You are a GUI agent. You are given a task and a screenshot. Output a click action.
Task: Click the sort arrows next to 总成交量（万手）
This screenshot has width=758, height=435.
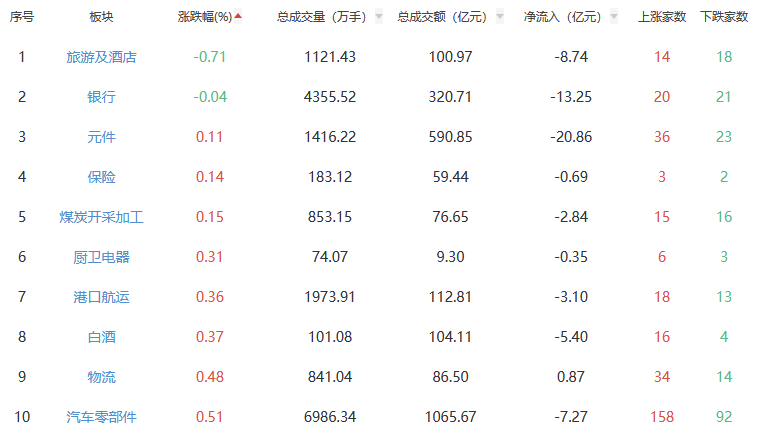379,17
